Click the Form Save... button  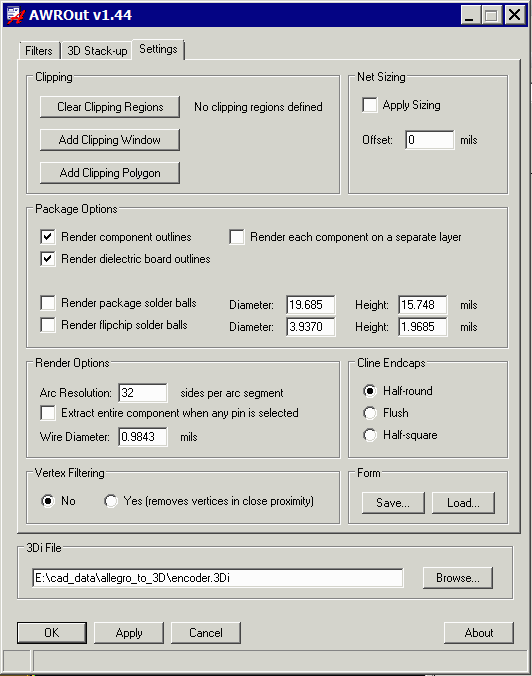pos(393,503)
